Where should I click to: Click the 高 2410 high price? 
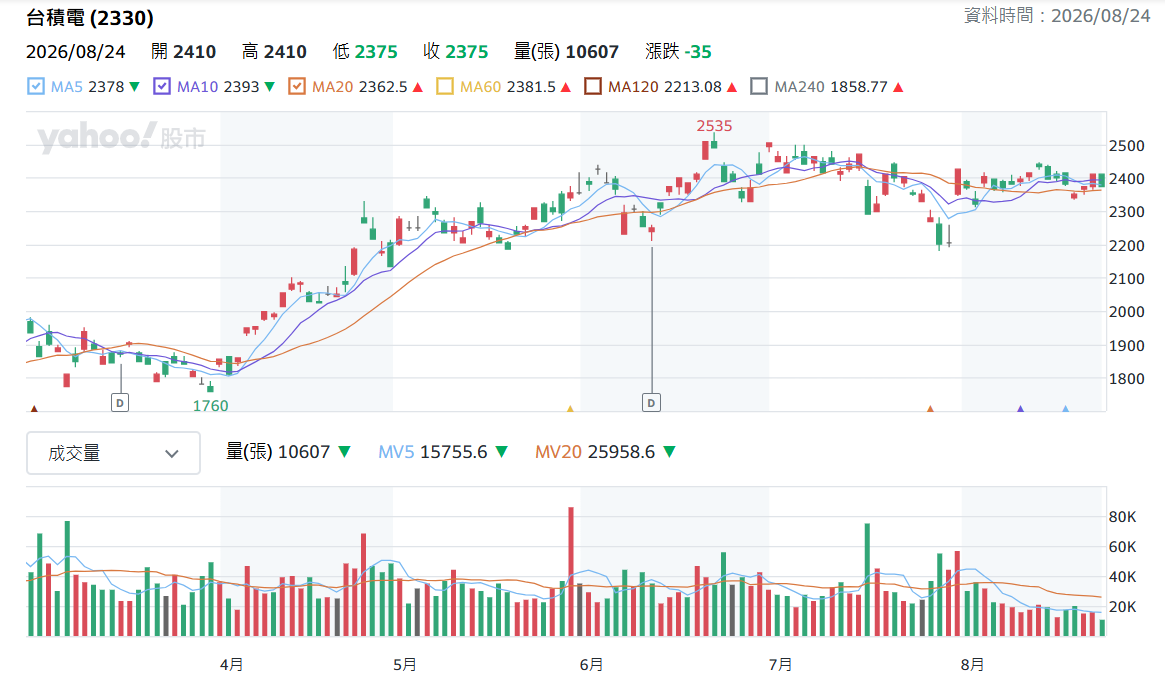click(x=274, y=51)
